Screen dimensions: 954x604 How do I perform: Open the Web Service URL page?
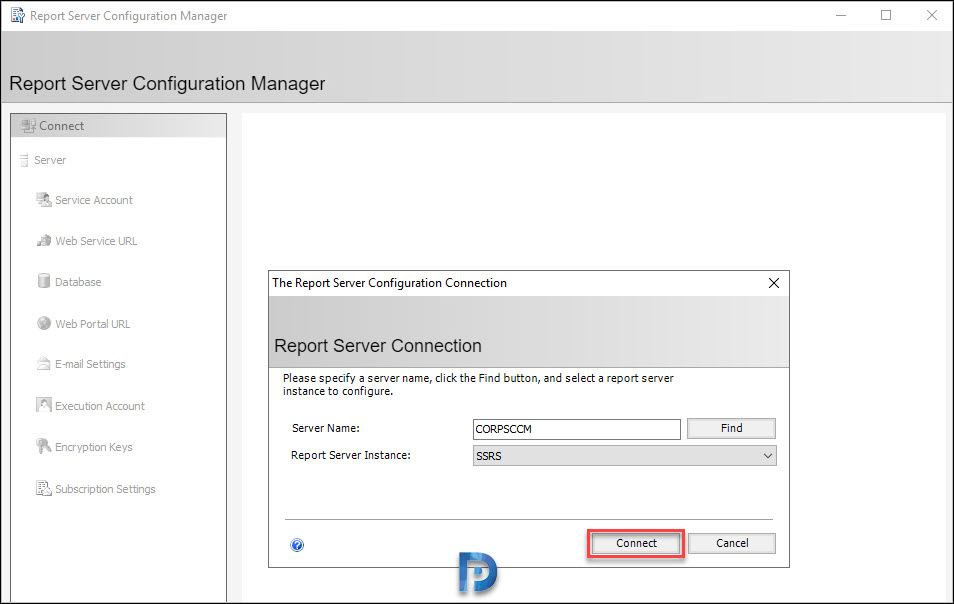(x=96, y=241)
